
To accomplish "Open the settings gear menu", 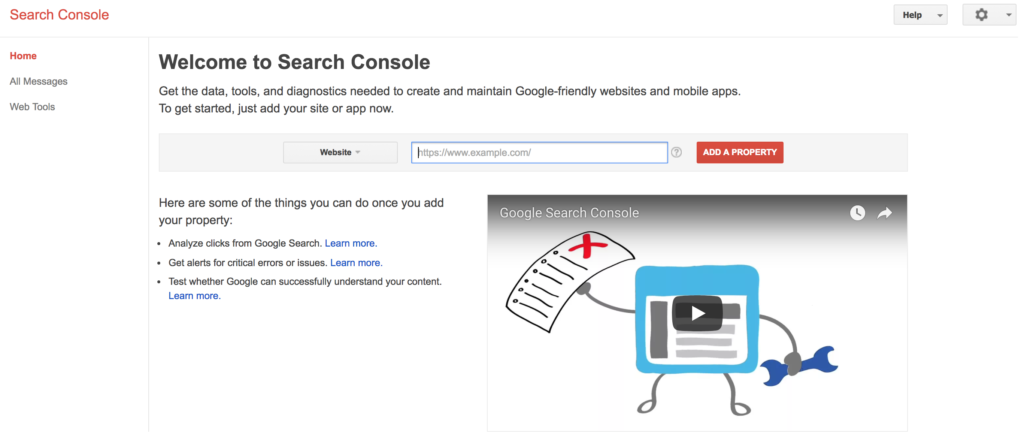I will tap(982, 15).
